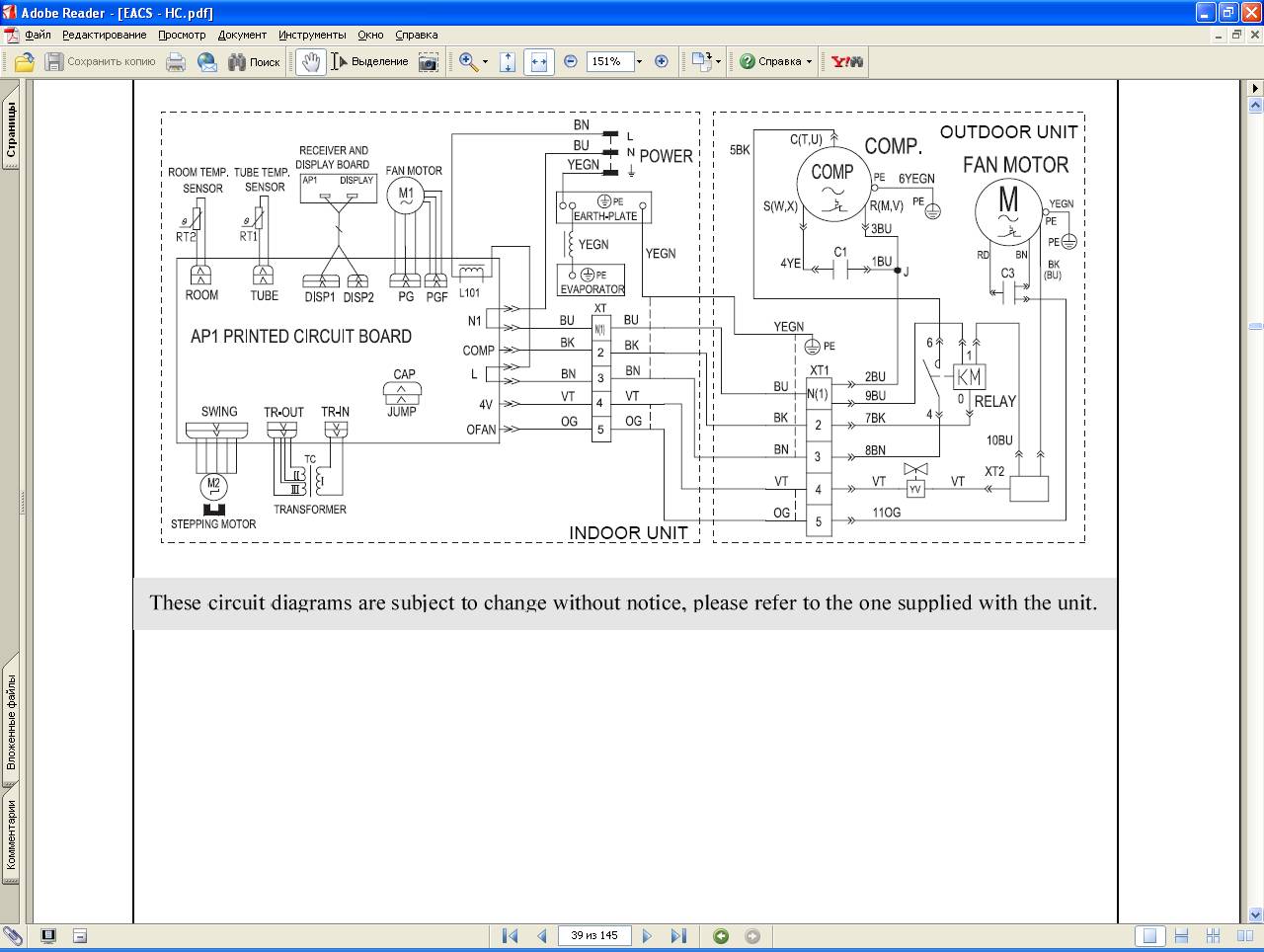Click the paperclip attachments icon in status bar
Image resolution: width=1264 pixels, height=952 pixels.
click(x=13, y=936)
